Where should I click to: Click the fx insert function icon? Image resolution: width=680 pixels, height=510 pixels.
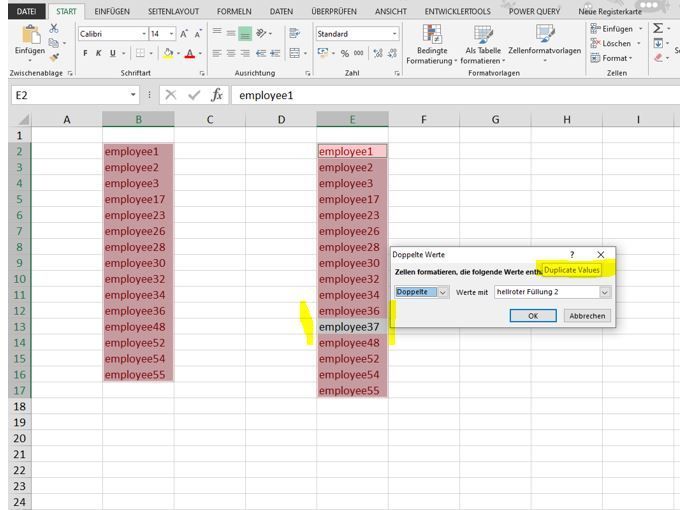pyautogui.click(x=216, y=95)
